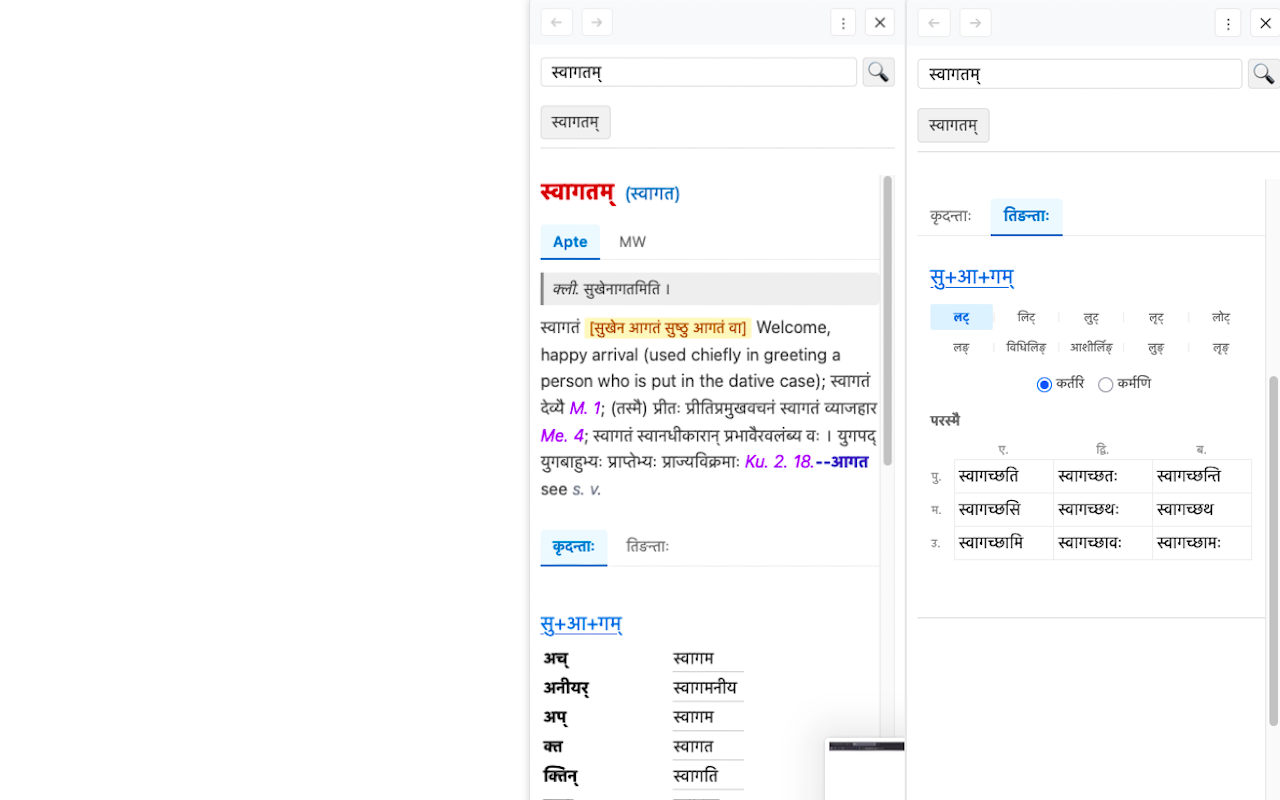1280x800 pixels.
Task: Click the Me. 4 citation reference
Action: tap(562, 435)
